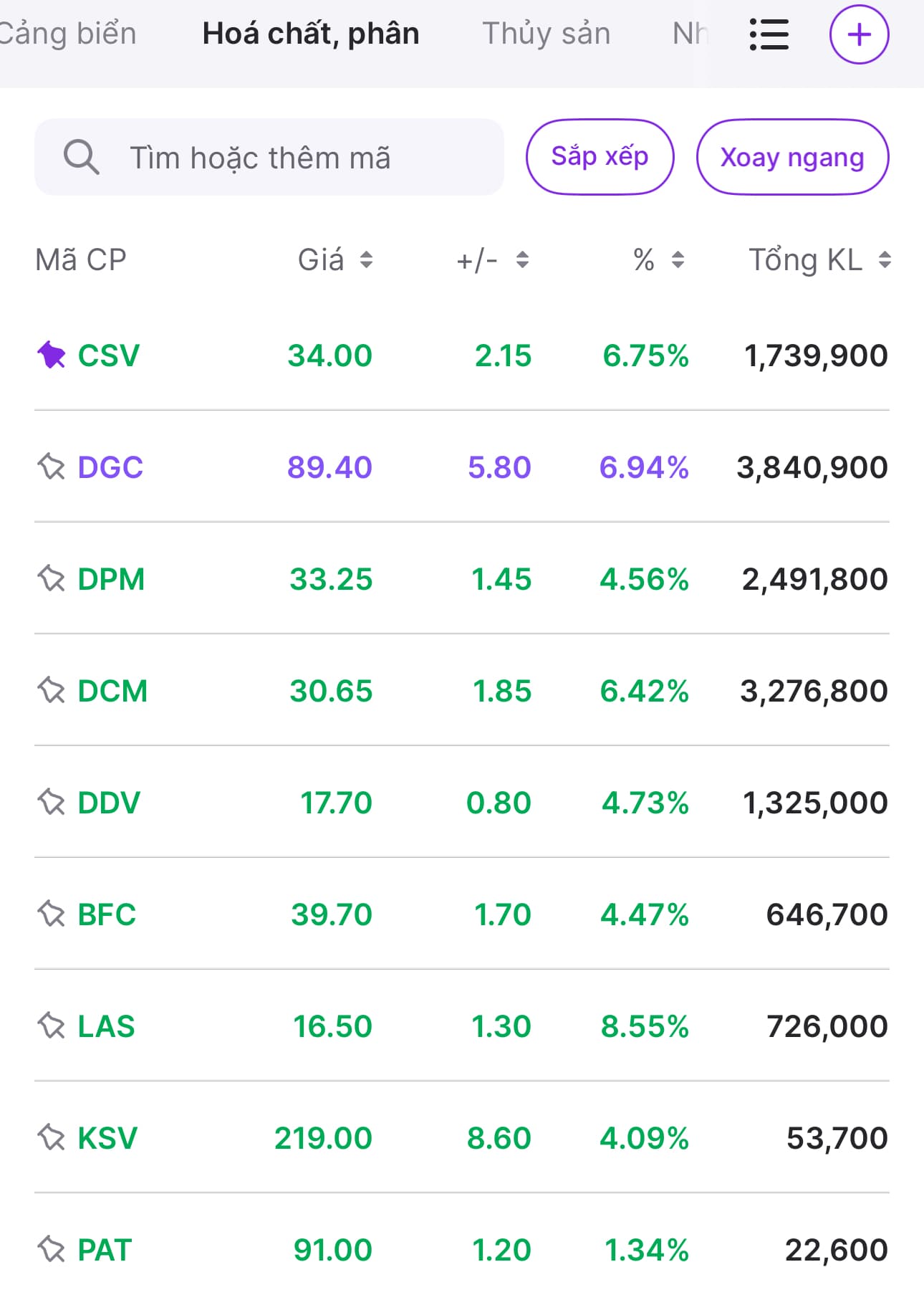This screenshot has width=924, height=1290.
Task: Unpin the CSV stock
Action: click(x=52, y=355)
